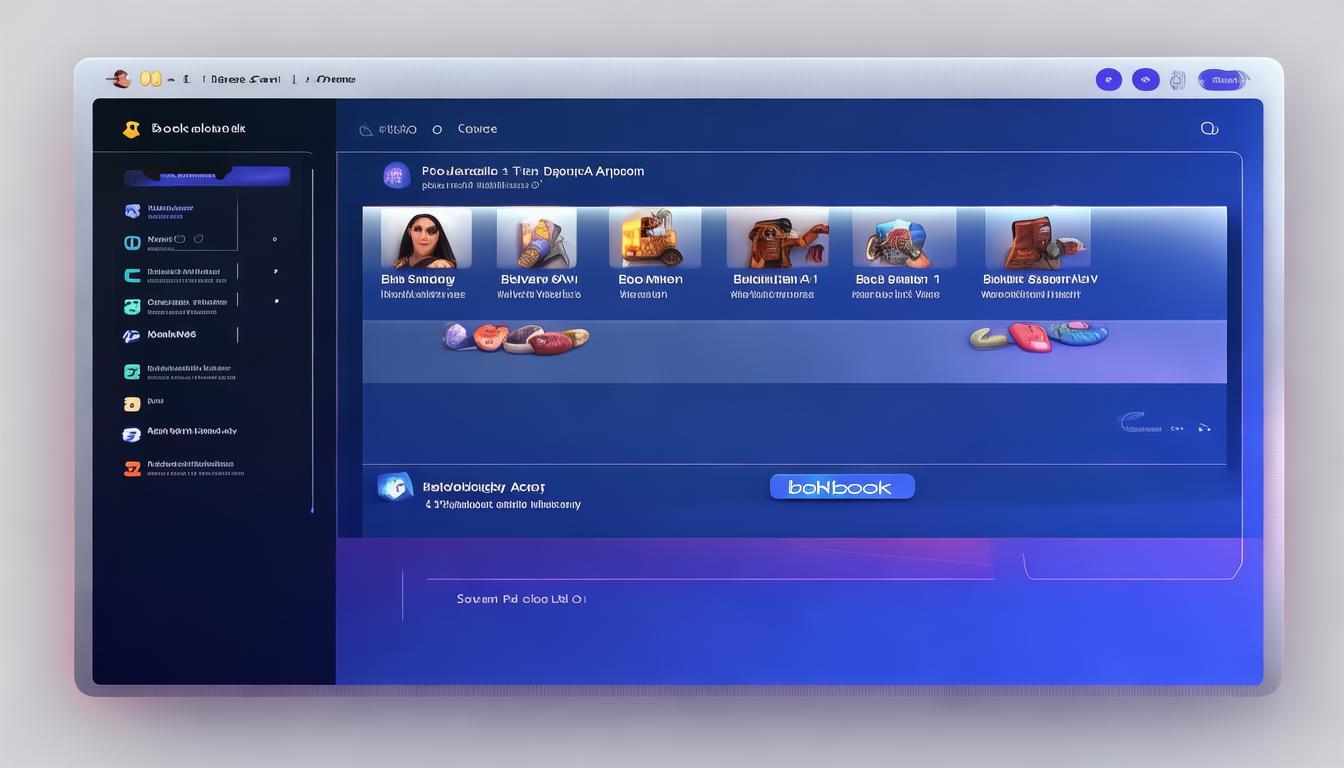The width and height of the screenshot is (1344, 768).
Task: Click the yellow logo icon beside the sidebar title
Action: (131, 129)
